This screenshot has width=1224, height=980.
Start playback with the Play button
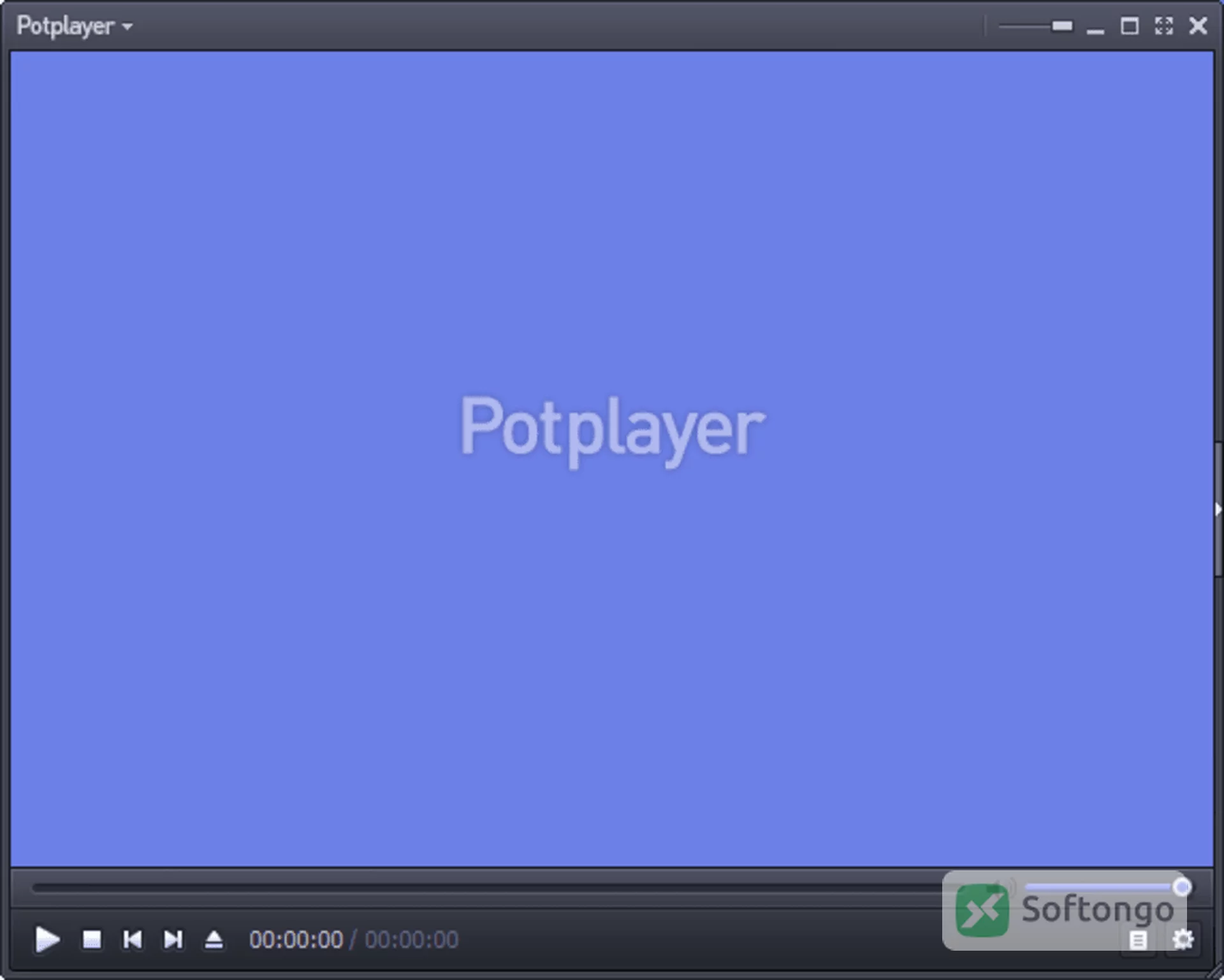click(47, 939)
